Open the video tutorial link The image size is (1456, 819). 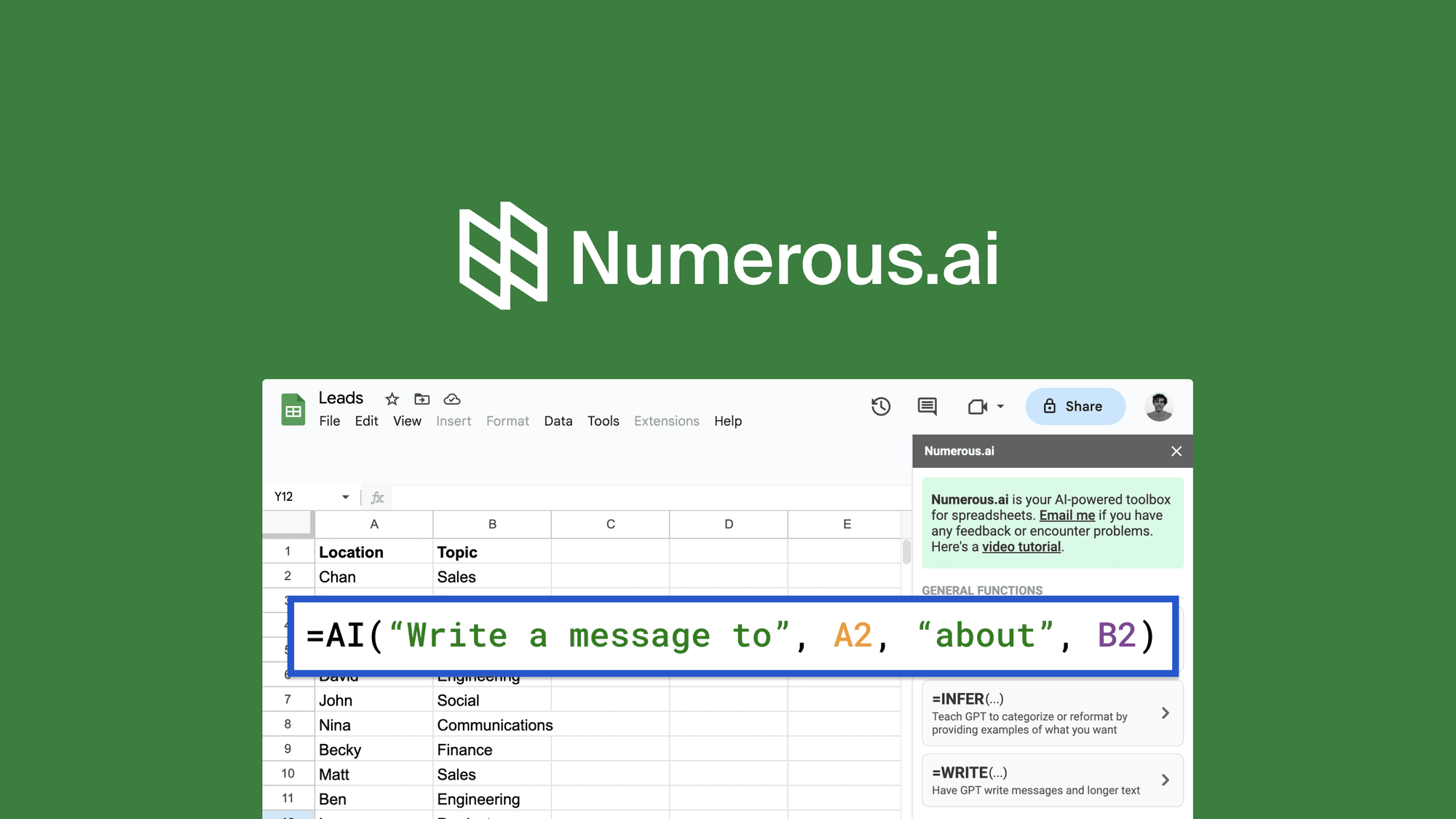pyautogui.click(x=1021, y=546)
